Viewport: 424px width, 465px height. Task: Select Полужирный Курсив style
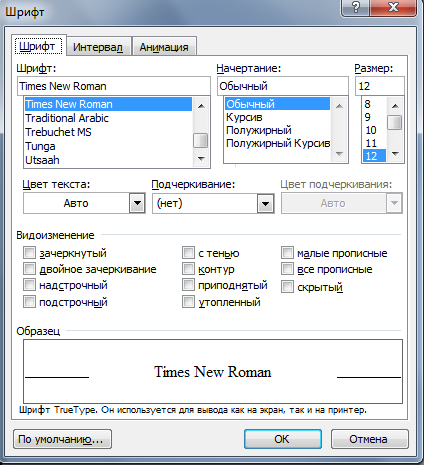pyautogui.click(x=277, y=143)
